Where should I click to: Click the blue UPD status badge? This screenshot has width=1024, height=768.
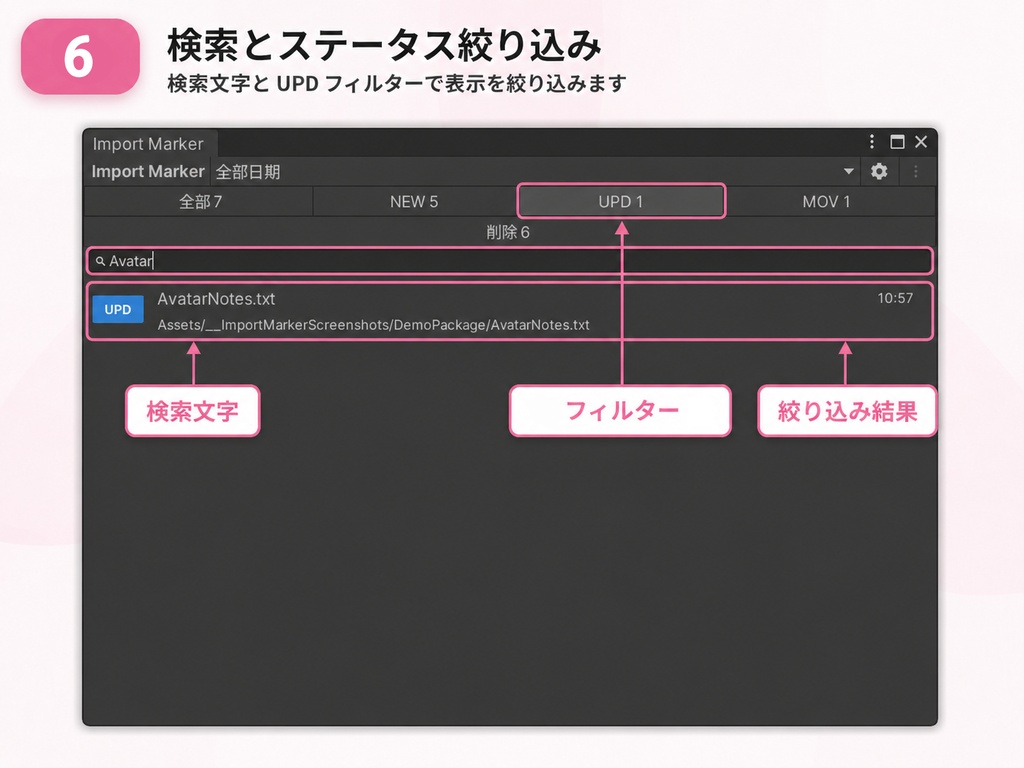pos(118,310)
